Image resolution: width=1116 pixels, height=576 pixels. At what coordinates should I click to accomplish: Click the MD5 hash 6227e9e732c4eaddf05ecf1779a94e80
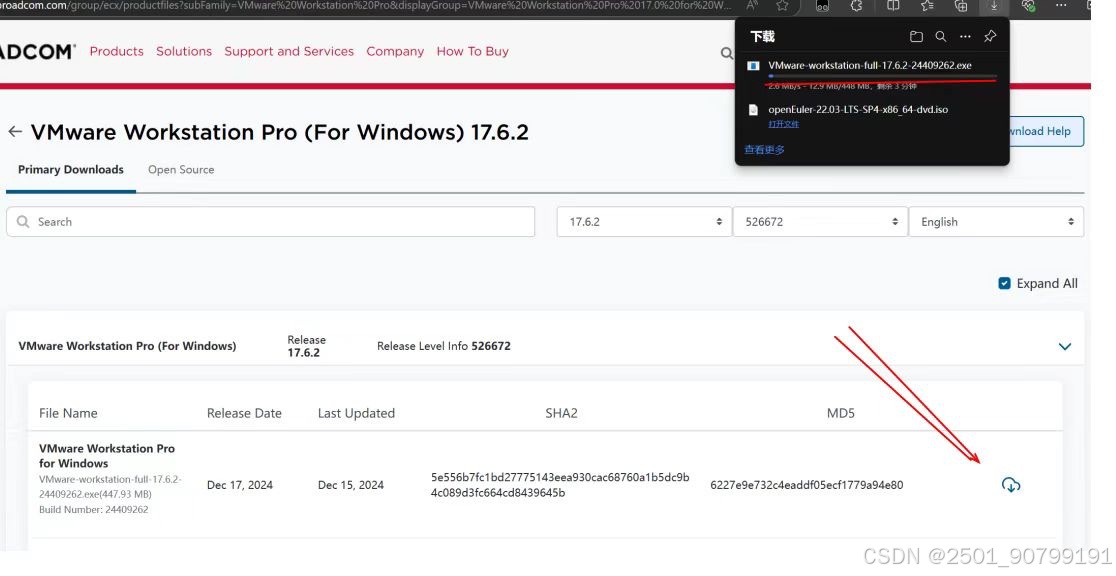[806, 485]
